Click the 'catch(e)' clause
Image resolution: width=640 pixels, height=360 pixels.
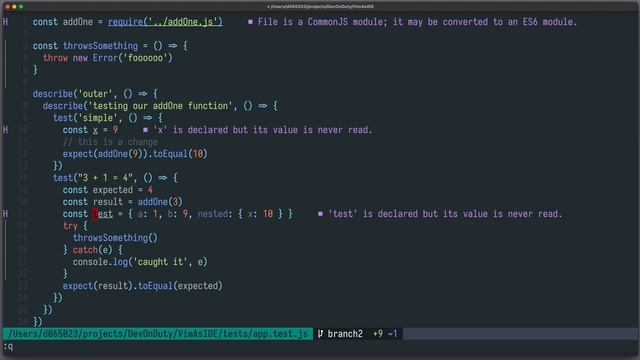pos(93,250)
